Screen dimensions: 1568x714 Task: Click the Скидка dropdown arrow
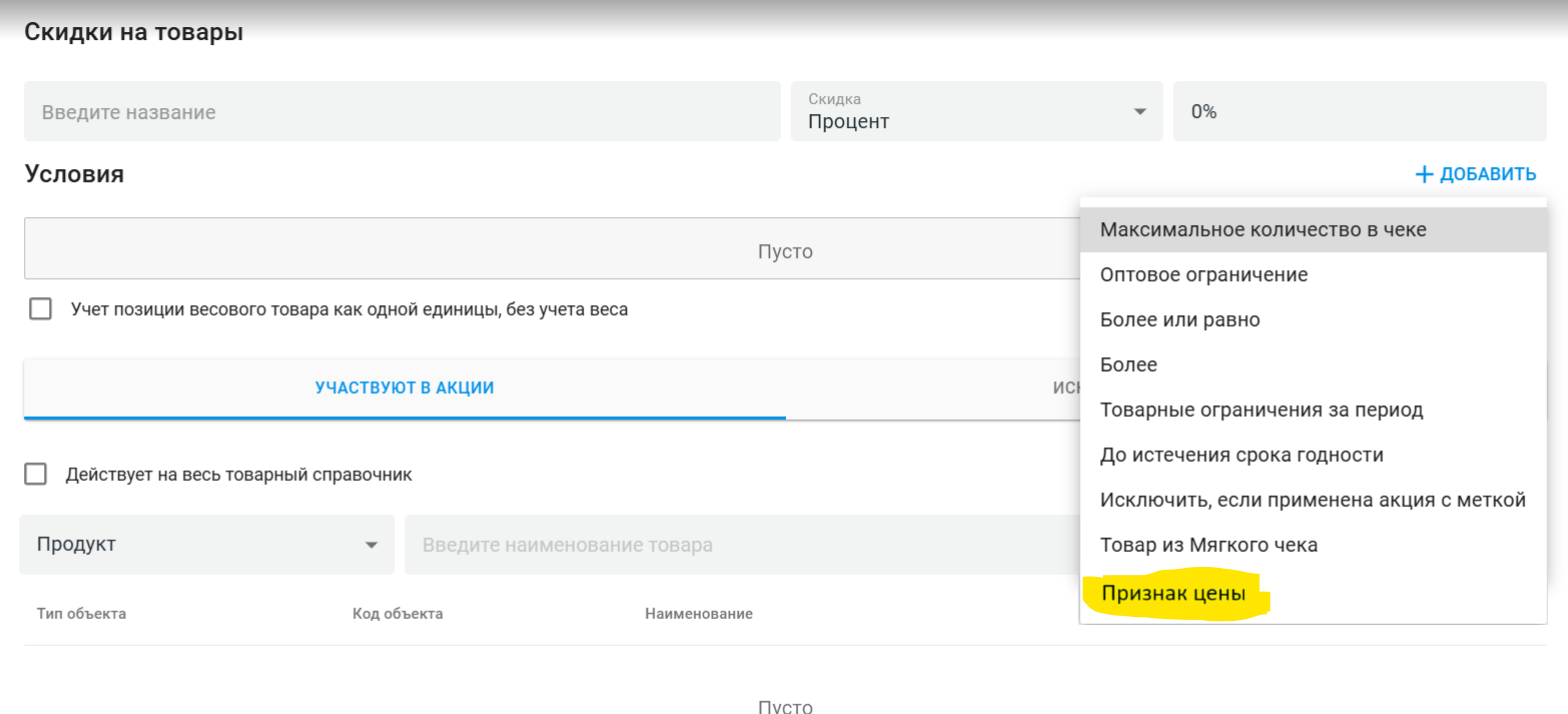[x=1140, y=112]
